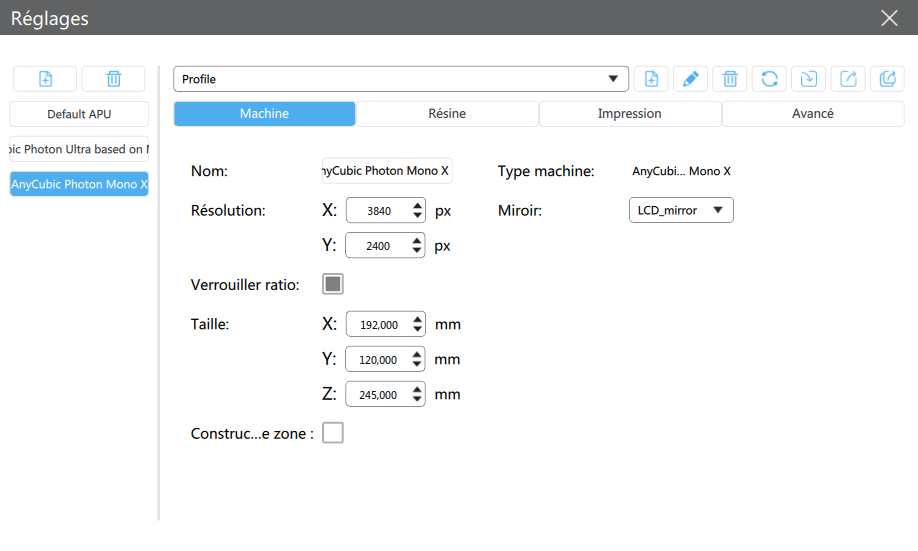Add a new machine in left panel

[x=45, y=79]
